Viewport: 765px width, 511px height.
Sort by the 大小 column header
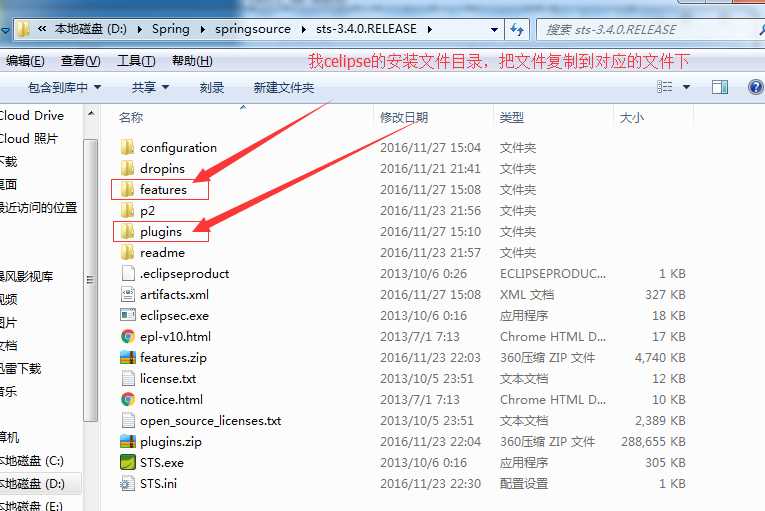coord(631,117)
